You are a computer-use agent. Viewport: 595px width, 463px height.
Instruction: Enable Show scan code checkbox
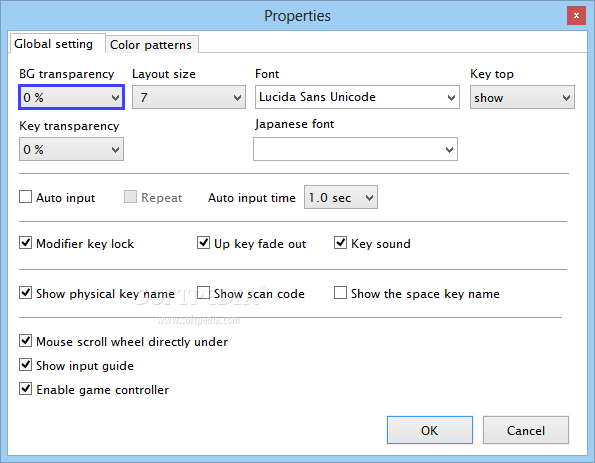[203, 293]
